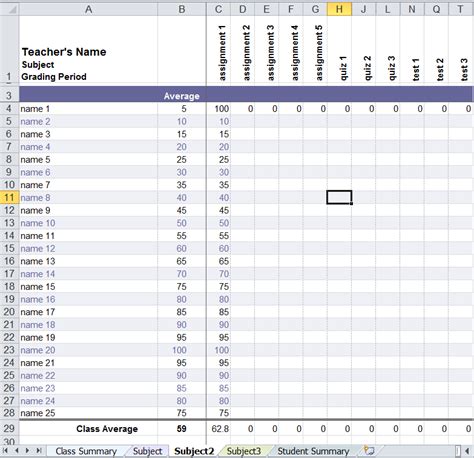Select the Subject2 sheet tab
Screen dimensions: 474x458
tap(194, 451)
